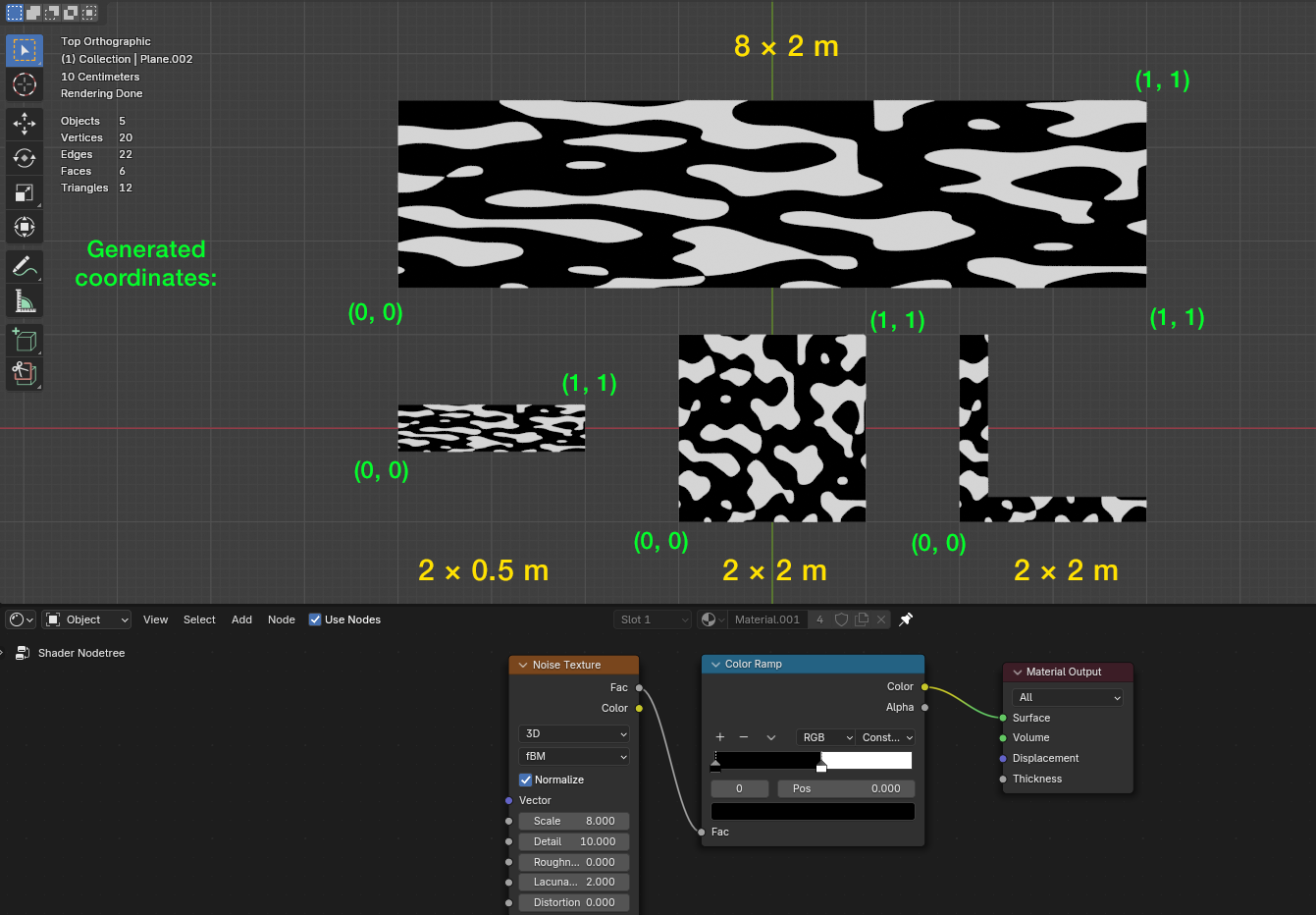
Task: Set selection mode to Extend
Action: click(x=33, y=13)
